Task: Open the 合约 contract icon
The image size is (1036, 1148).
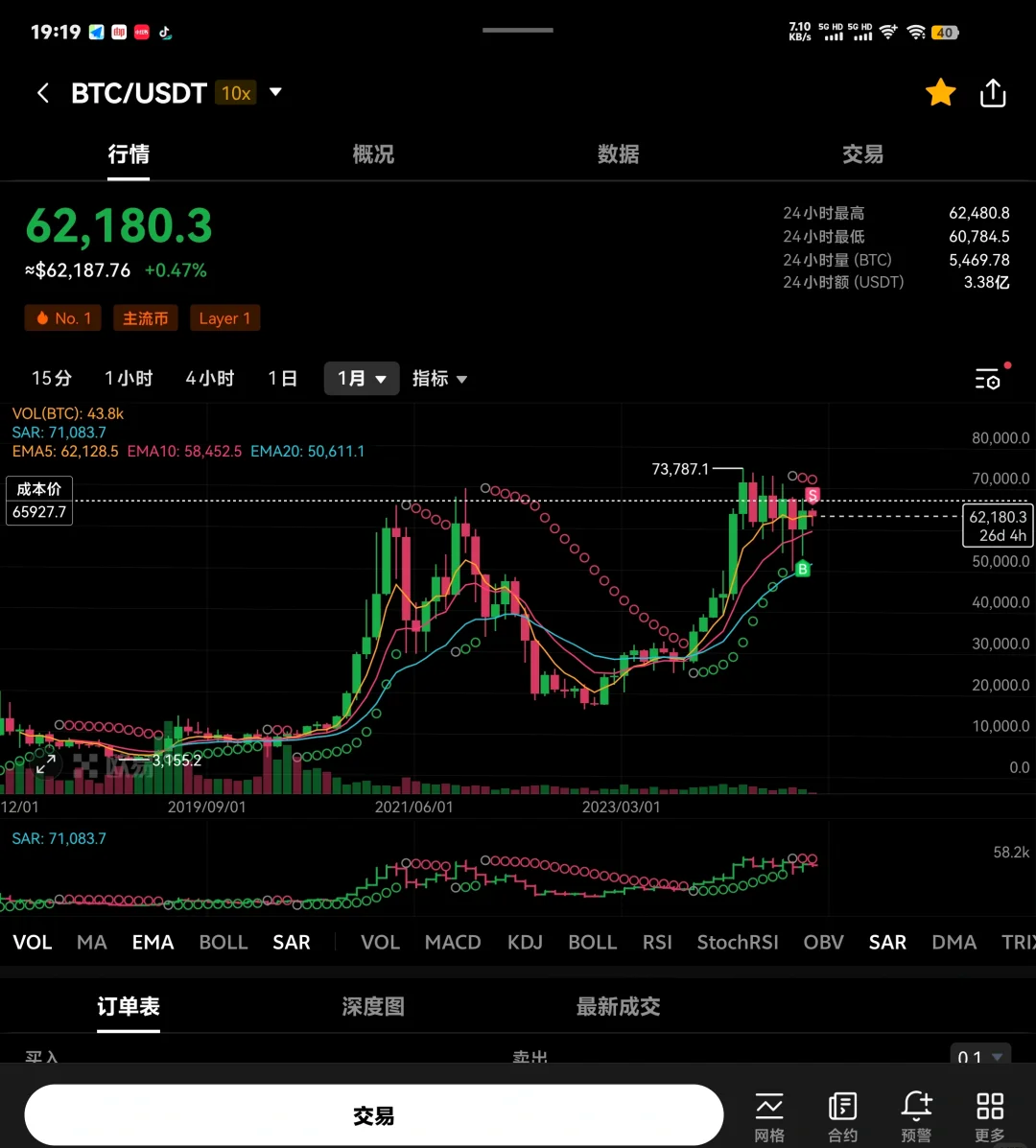Action: pos(842,1117)
